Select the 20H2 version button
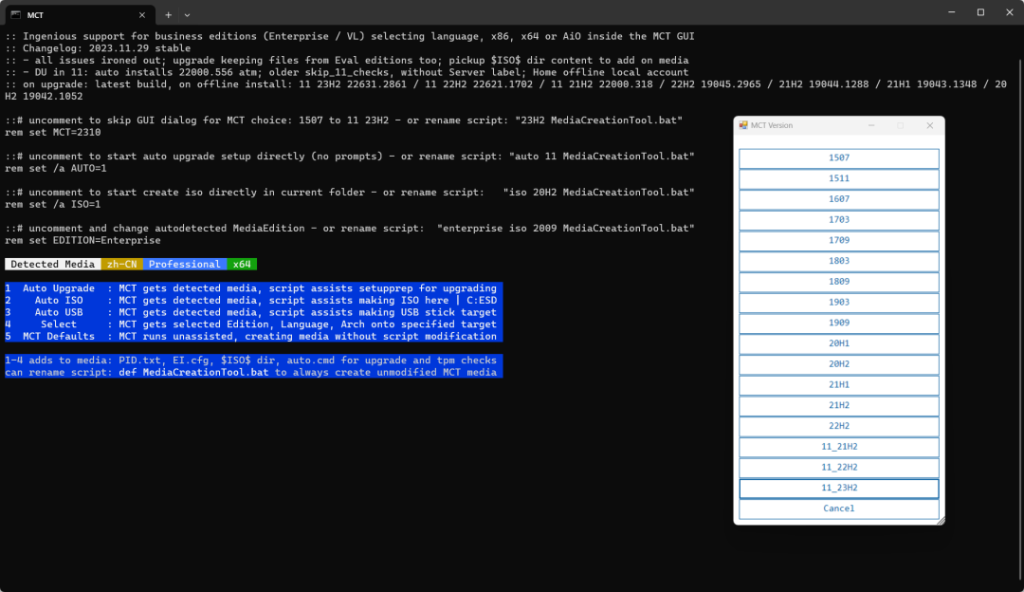Image resolution: width=1024 pixels, height=592 pixels. tap(839, 364)
